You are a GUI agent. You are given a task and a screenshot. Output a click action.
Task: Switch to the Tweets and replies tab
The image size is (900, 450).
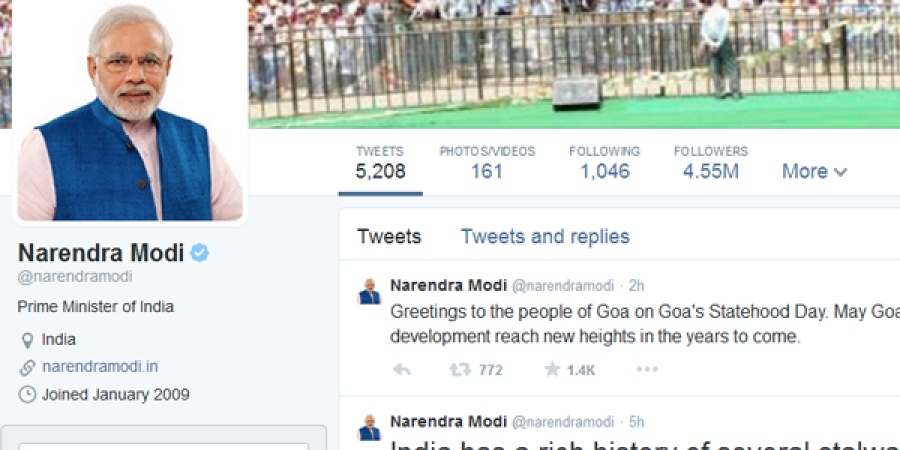click(x=545, y=236)
